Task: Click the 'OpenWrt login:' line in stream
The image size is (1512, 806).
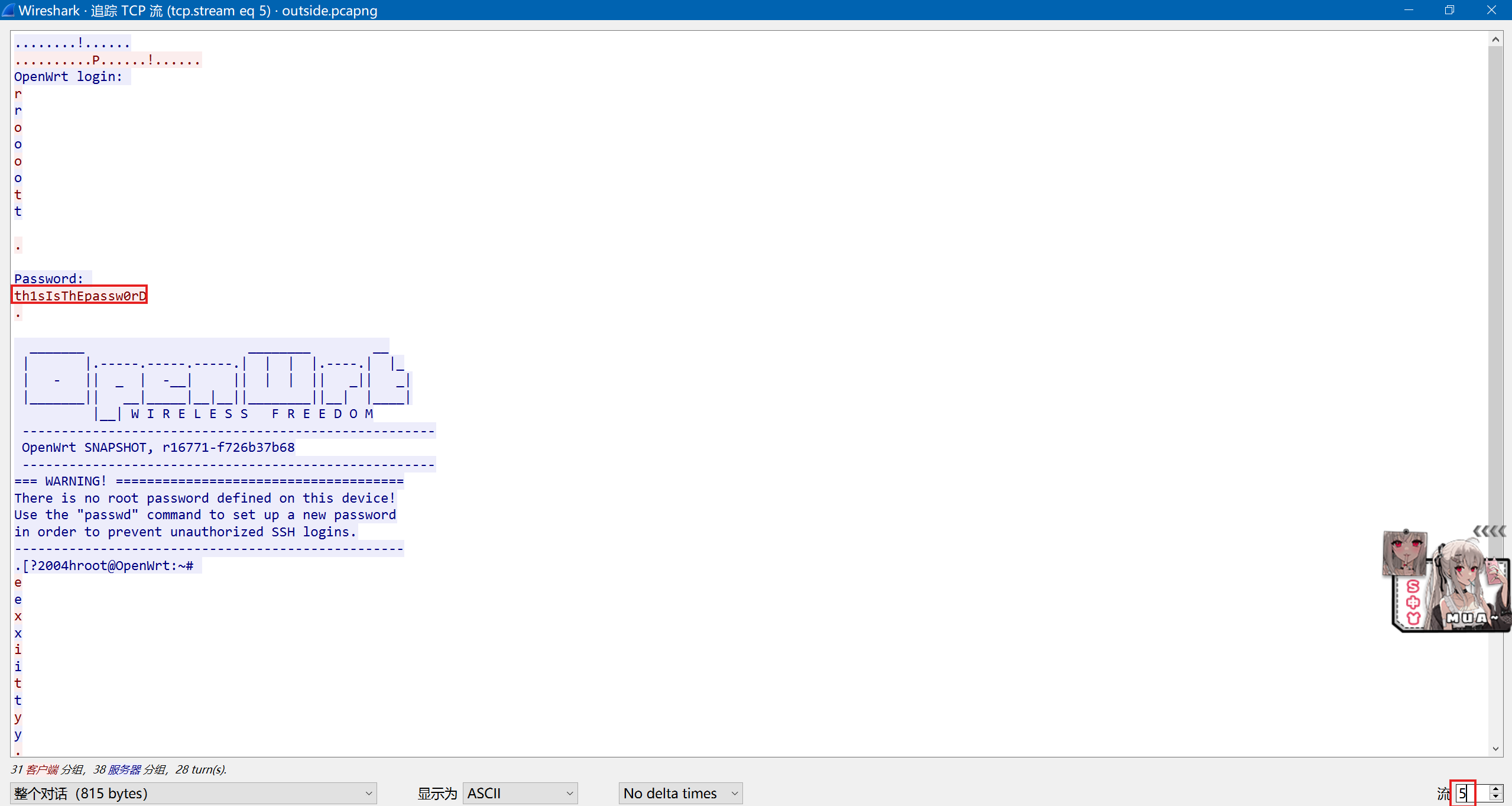Action: coord(68,77)
